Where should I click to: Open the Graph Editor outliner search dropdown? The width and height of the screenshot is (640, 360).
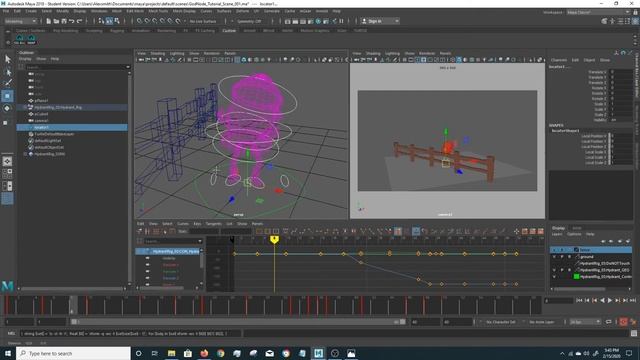pyautogui.click(x=200, y=241)
